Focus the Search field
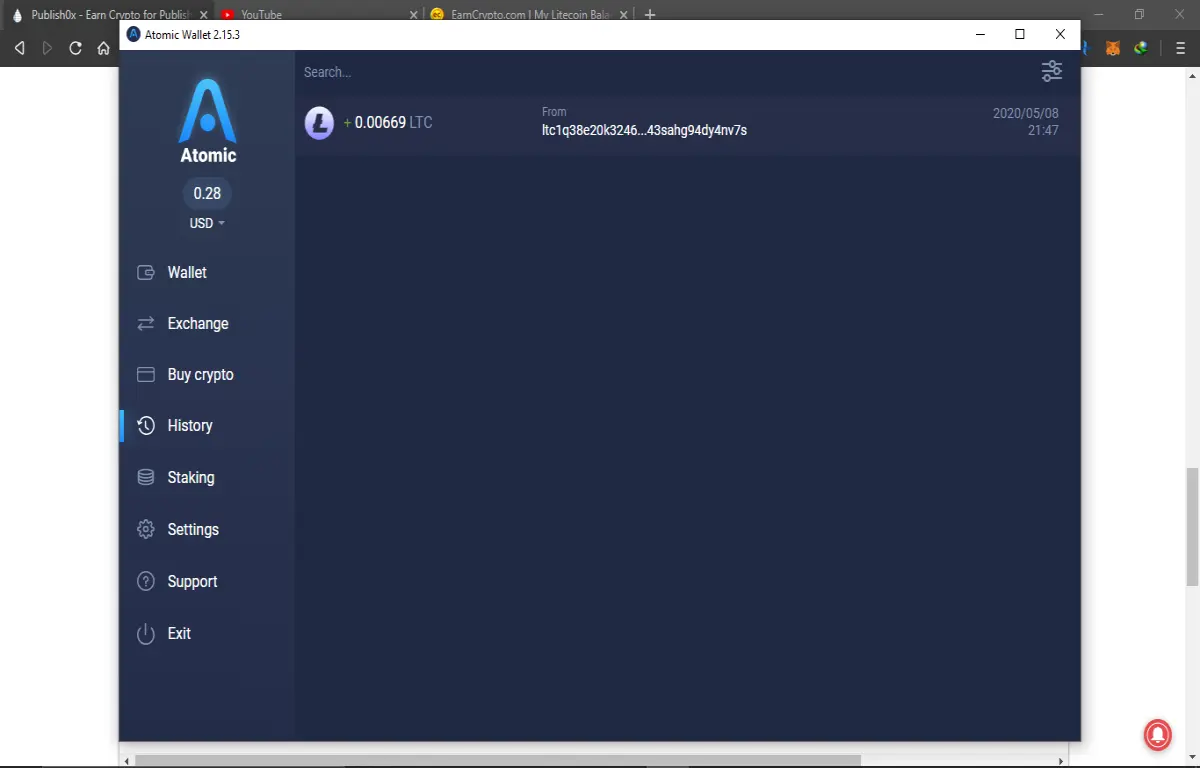This screenshot has width=1200, height=768. click(x=660, y=72)
